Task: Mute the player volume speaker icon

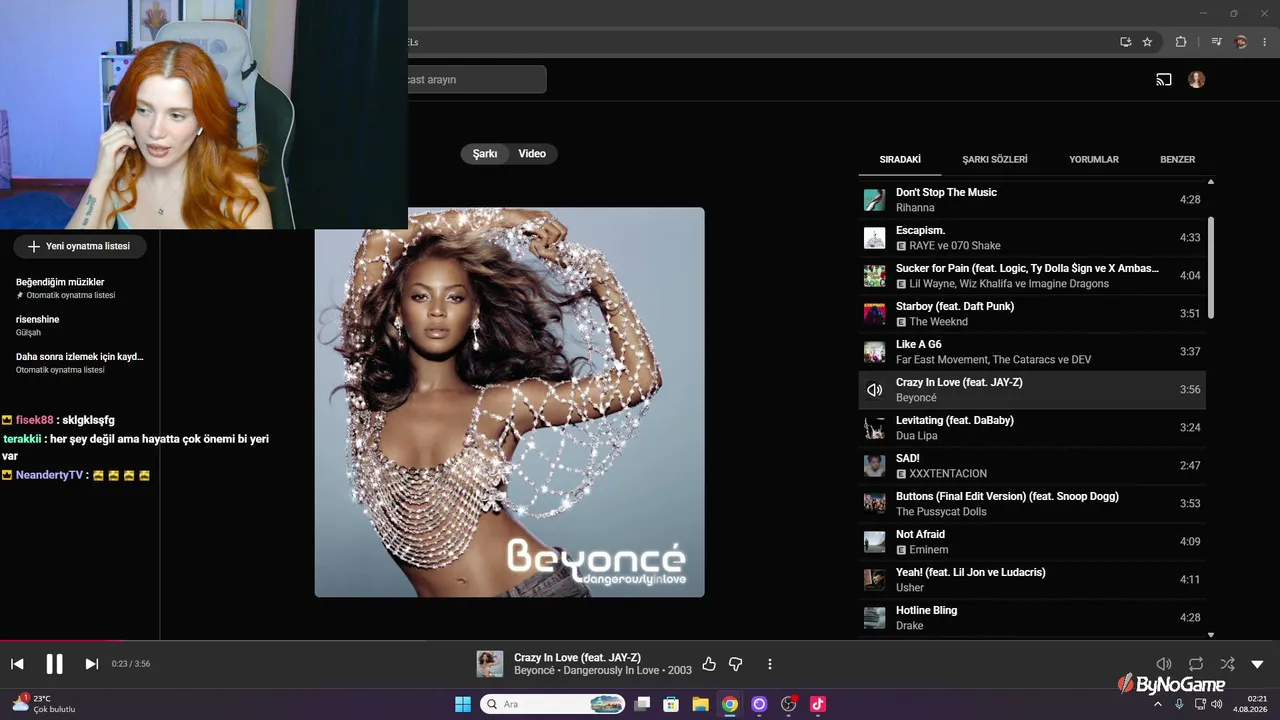Action: (x=1164, y=664)
